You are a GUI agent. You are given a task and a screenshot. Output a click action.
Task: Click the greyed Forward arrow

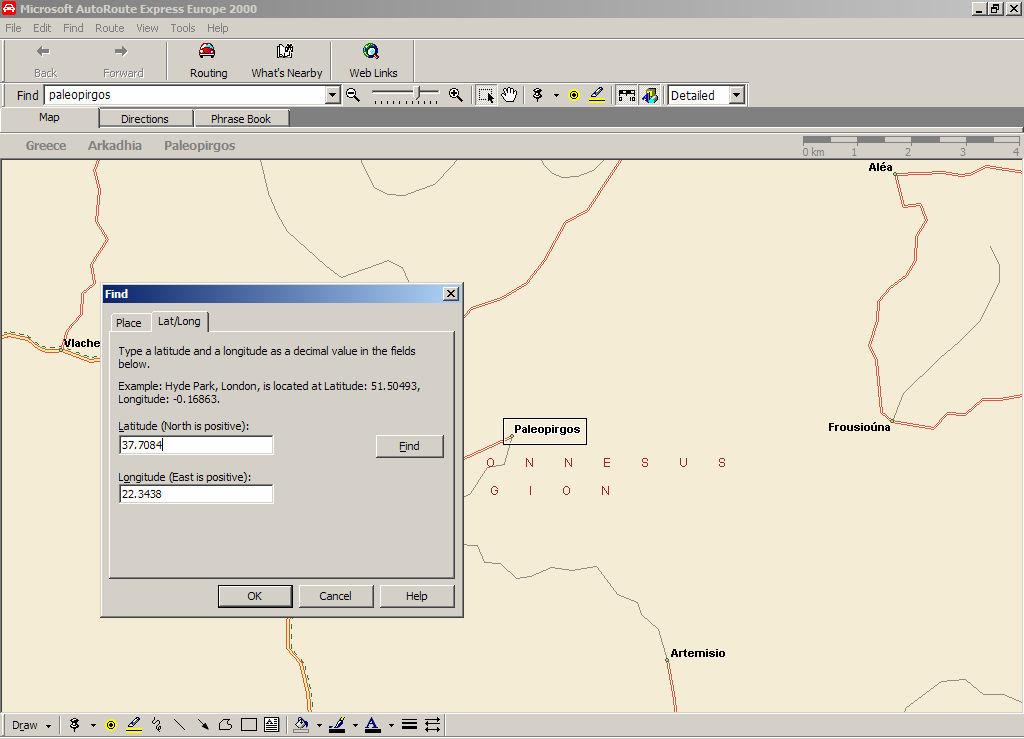121,51
